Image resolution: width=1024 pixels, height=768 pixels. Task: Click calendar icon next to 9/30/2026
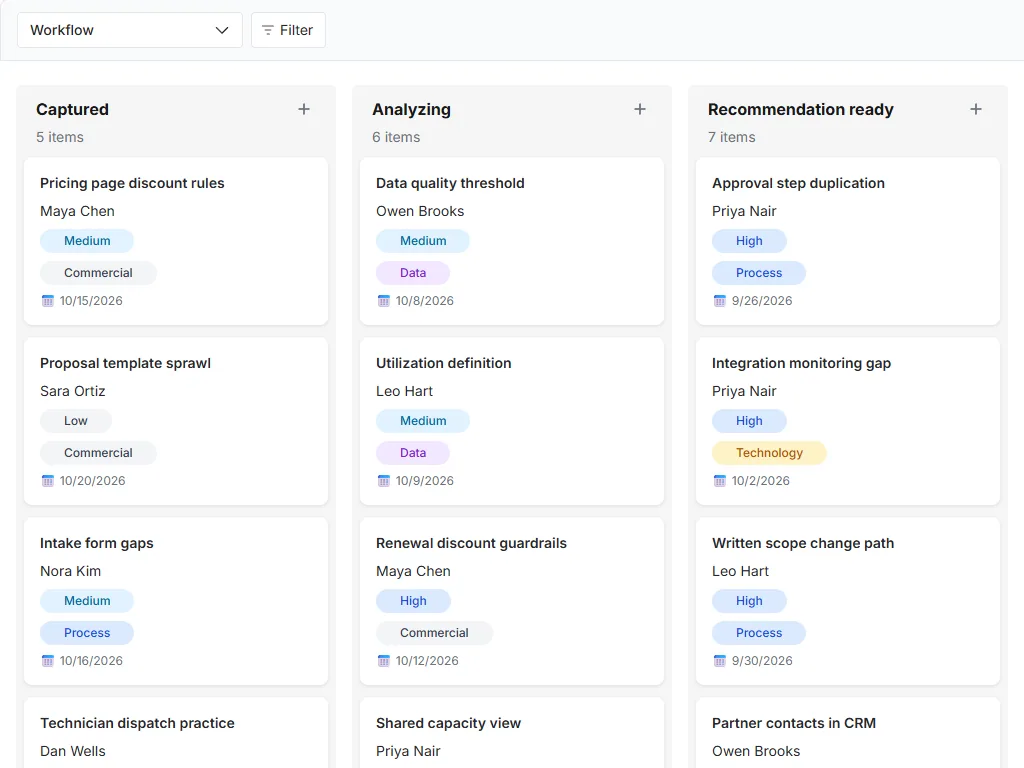tap(720, 661)
